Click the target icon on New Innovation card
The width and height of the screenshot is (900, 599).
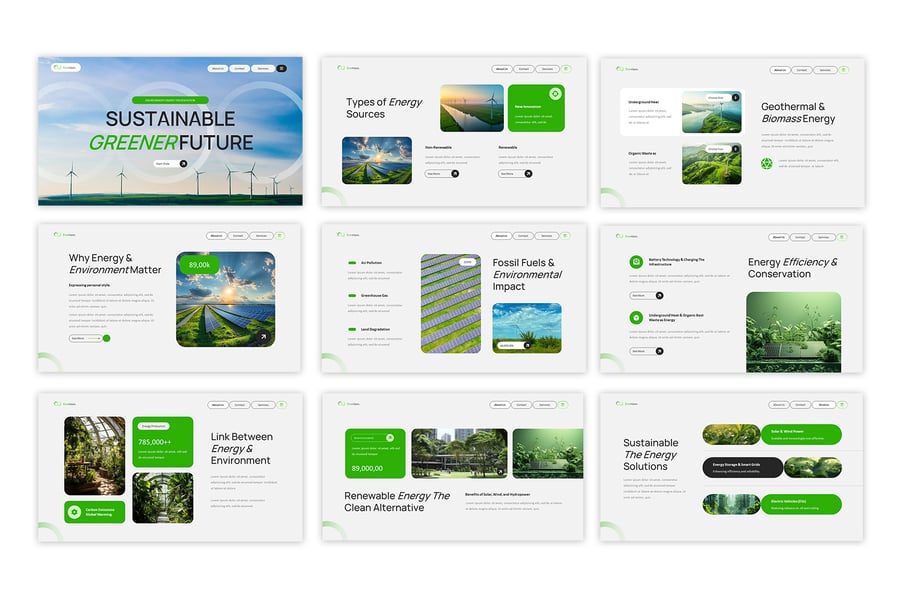[x=555, y=94]
